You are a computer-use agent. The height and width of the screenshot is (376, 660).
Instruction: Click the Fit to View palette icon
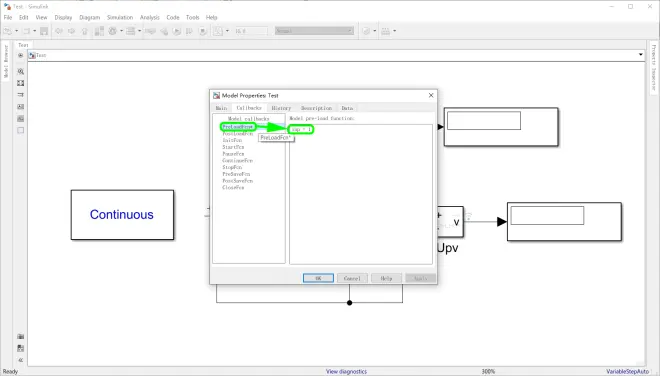(20, 83)
